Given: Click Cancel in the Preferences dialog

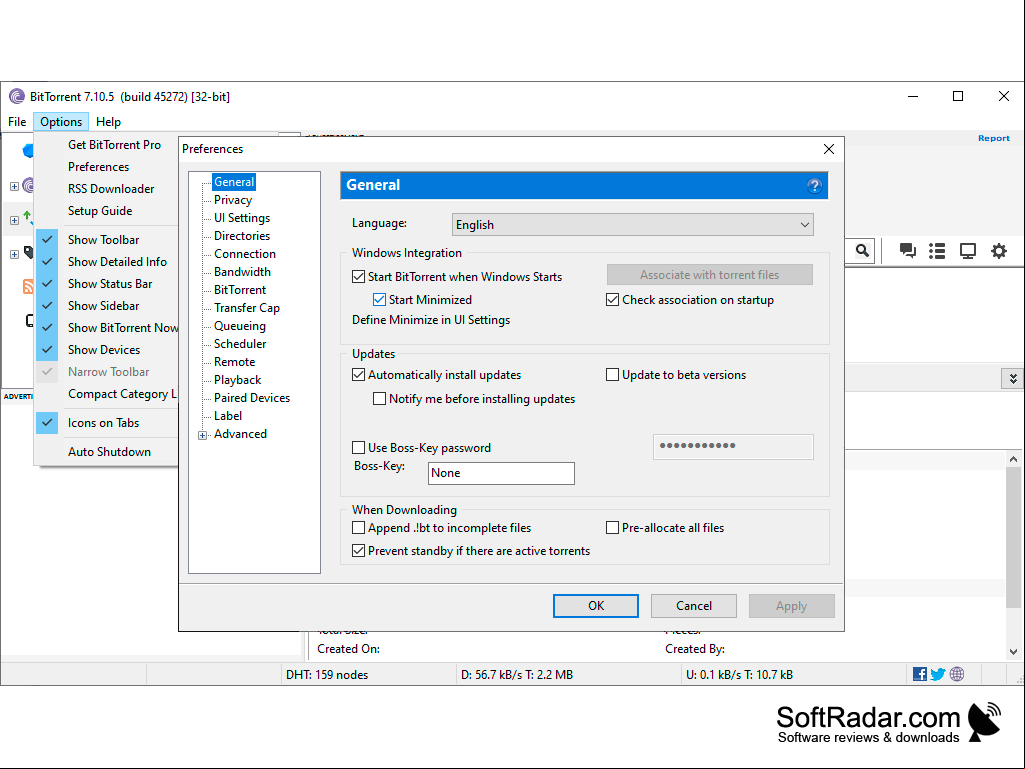Looking at the screenshot, I should (694, 606).
